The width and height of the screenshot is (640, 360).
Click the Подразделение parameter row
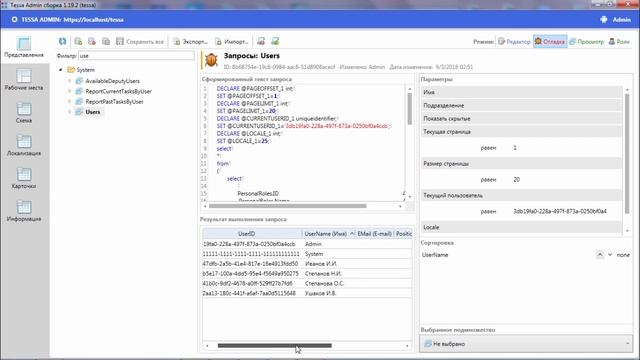tap(521, 105)
